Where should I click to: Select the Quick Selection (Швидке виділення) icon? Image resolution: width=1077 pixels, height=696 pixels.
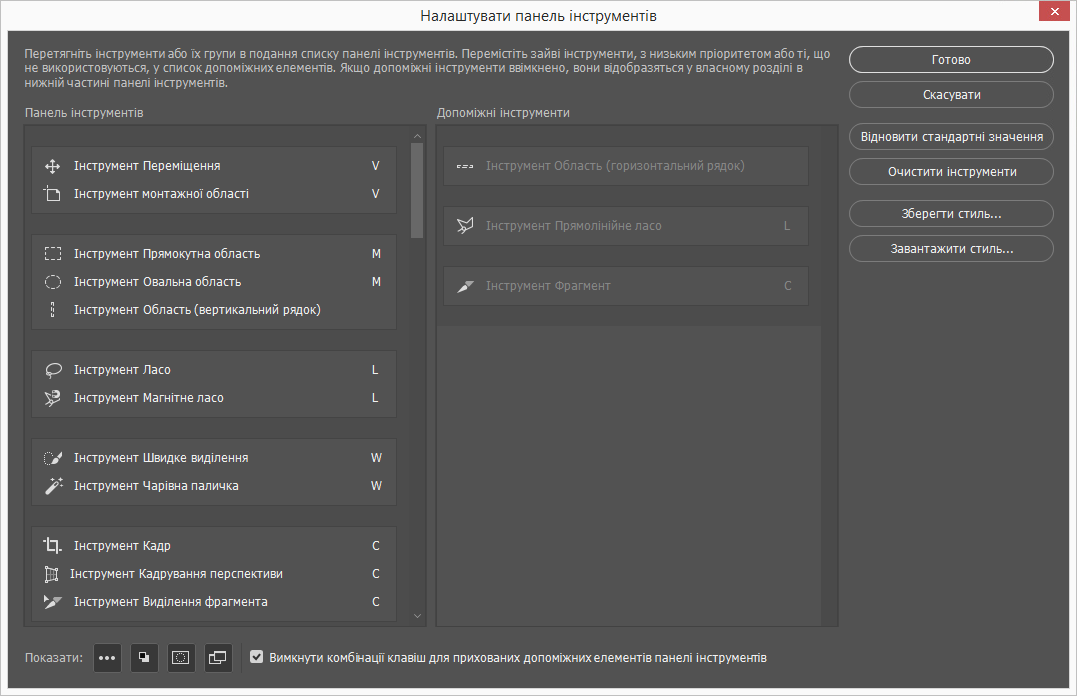click(54, 458)
